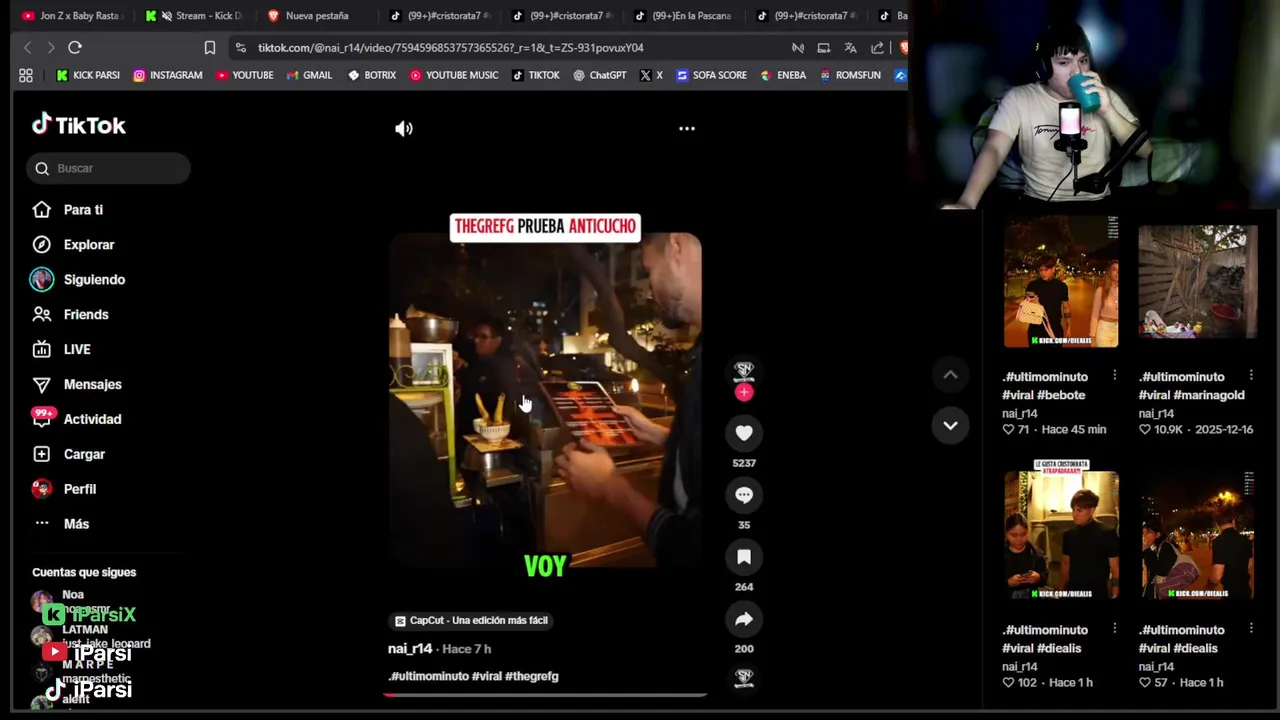Go back with browser back arrow
1280x720 pixels.
(x=27, y=47)
